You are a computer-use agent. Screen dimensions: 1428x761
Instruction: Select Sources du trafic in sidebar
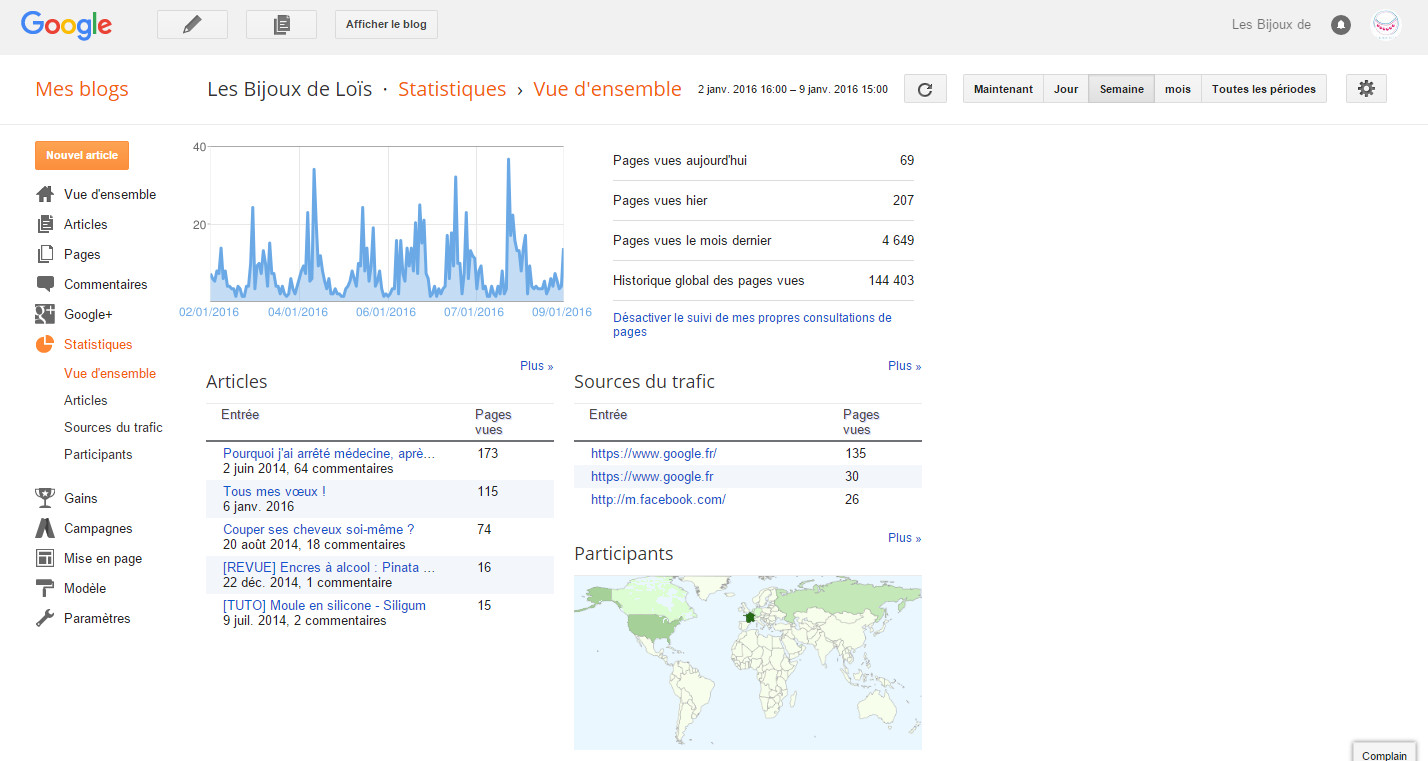(x=113, y=427)
